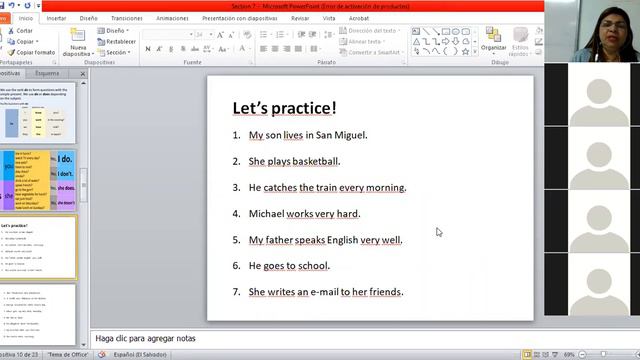
Task: Click the Redo icon in quick access toolbar
Action: [x=27, y=5]
